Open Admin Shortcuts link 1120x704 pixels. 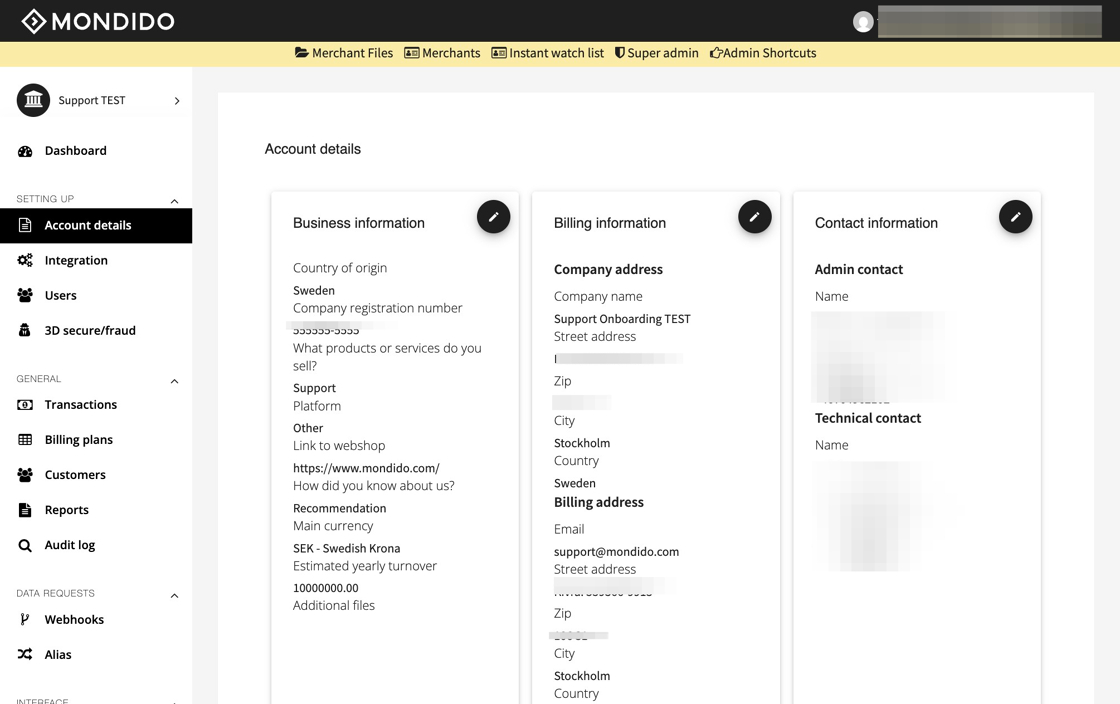click(763, 53)
